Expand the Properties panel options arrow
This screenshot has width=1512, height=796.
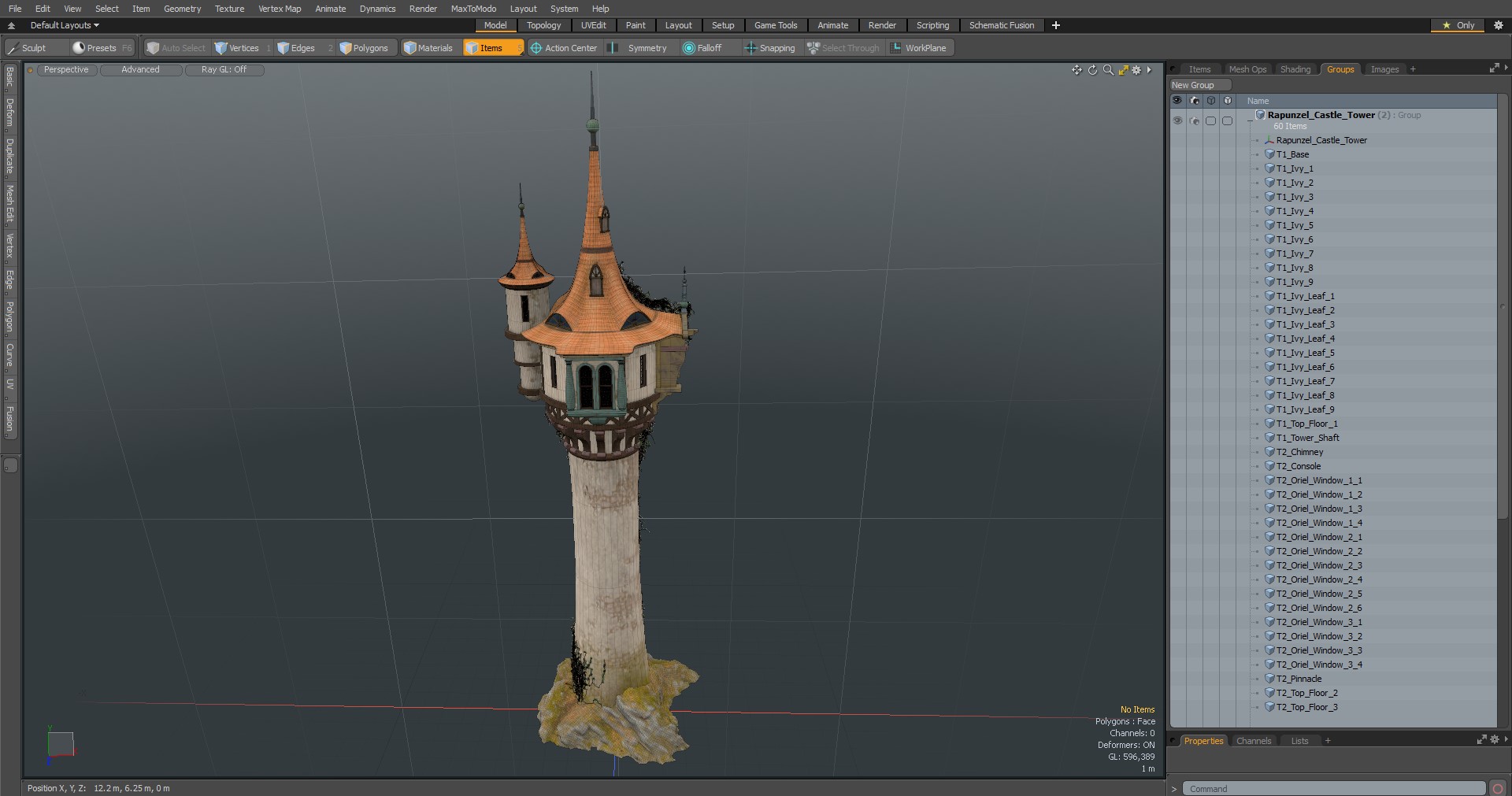tap(1506, 740)
